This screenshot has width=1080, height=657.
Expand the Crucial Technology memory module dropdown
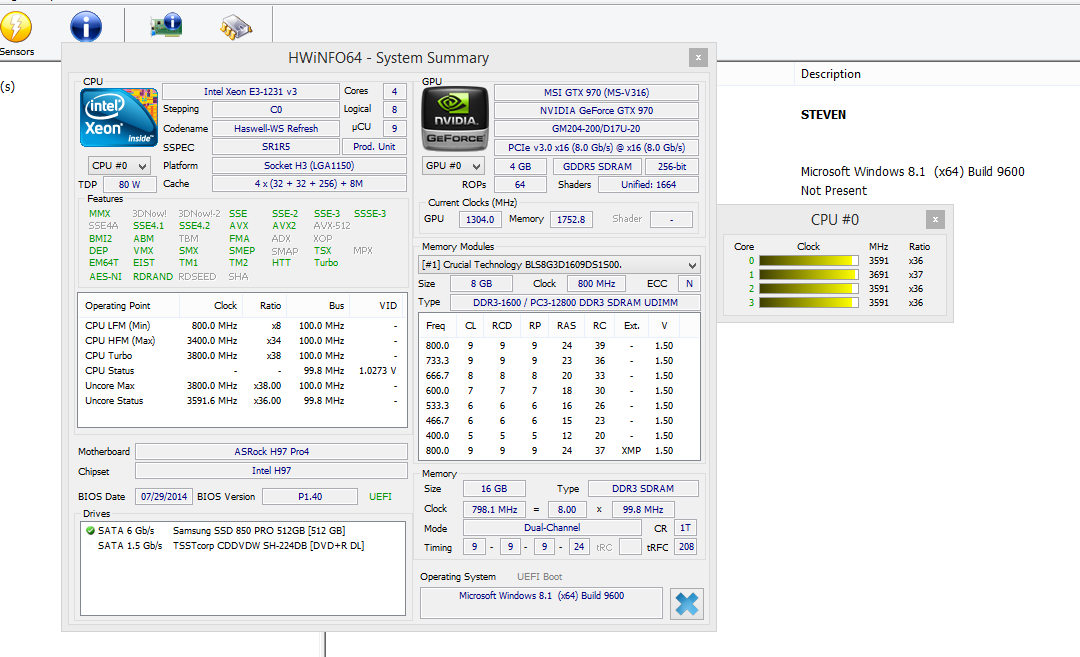(x=559, y=264)
